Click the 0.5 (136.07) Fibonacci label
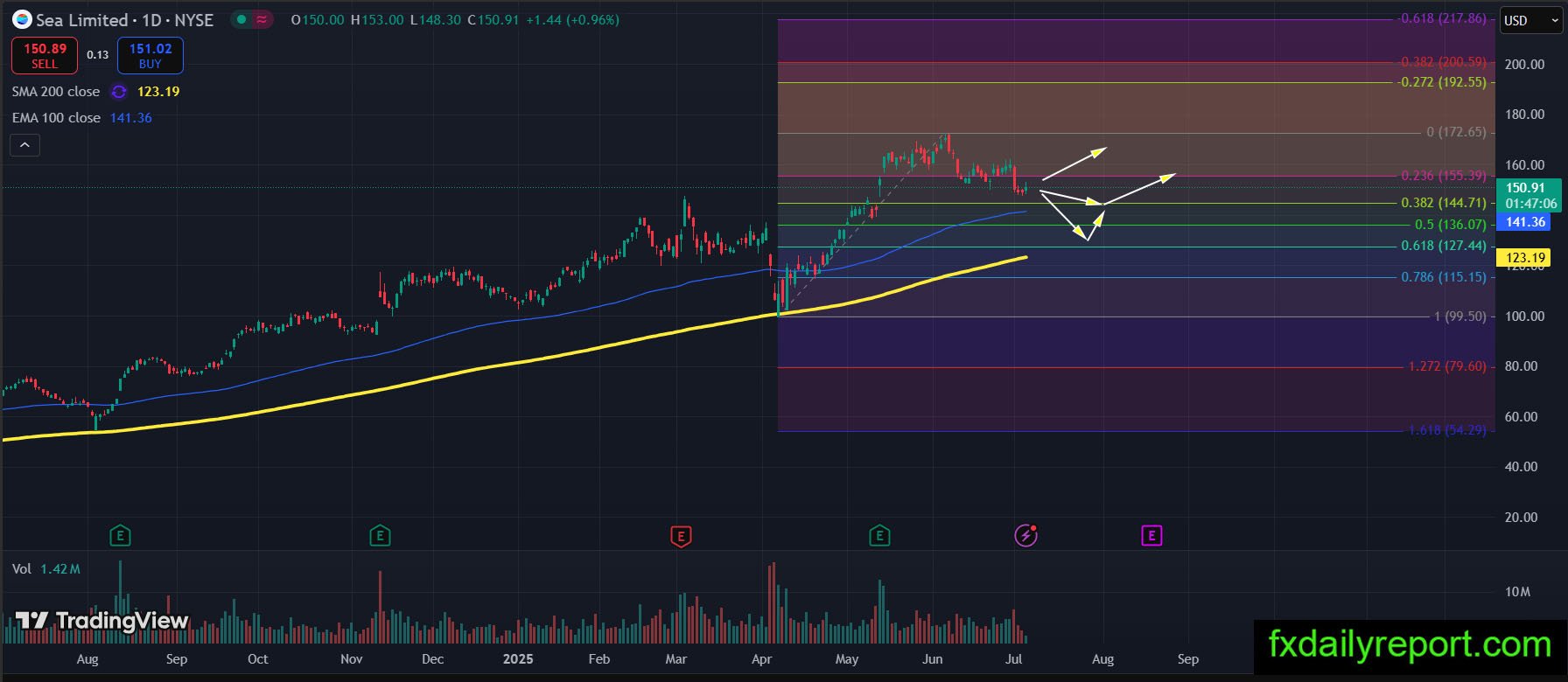This screenshot has width=1568, height=682. click(x=1451, y=225)
